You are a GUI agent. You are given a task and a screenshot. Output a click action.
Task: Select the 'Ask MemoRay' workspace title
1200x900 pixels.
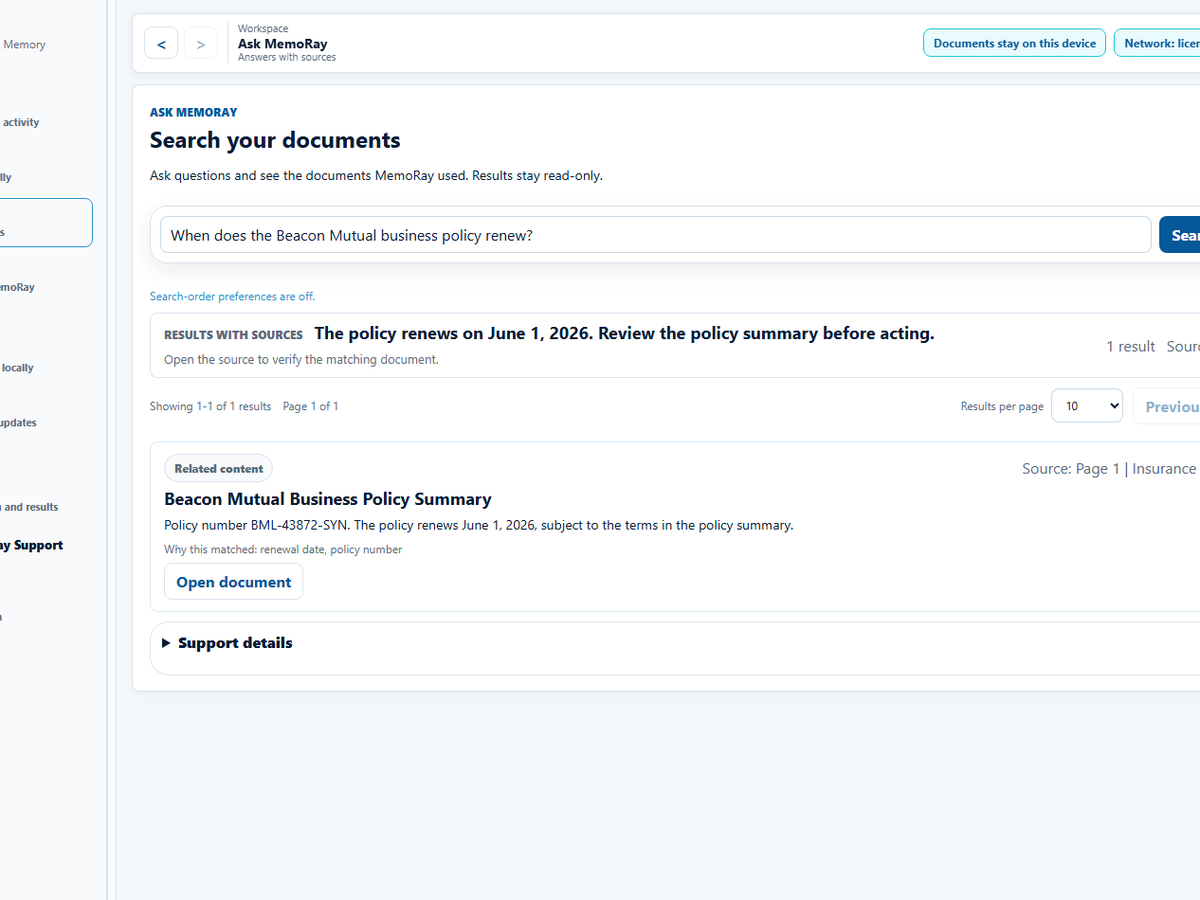(x=283, y=44)
